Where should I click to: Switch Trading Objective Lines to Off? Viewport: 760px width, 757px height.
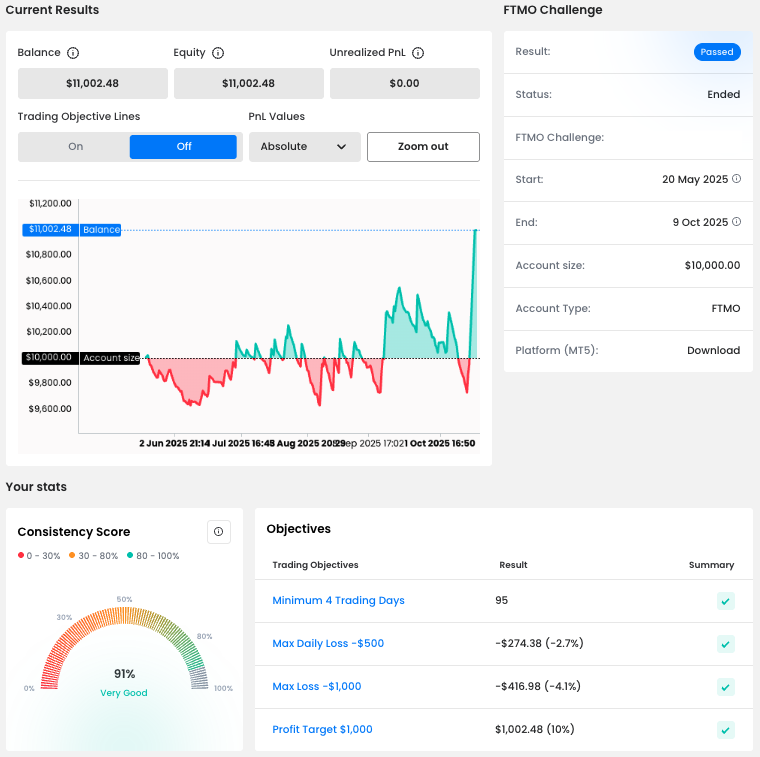click(x=183, y=147)
